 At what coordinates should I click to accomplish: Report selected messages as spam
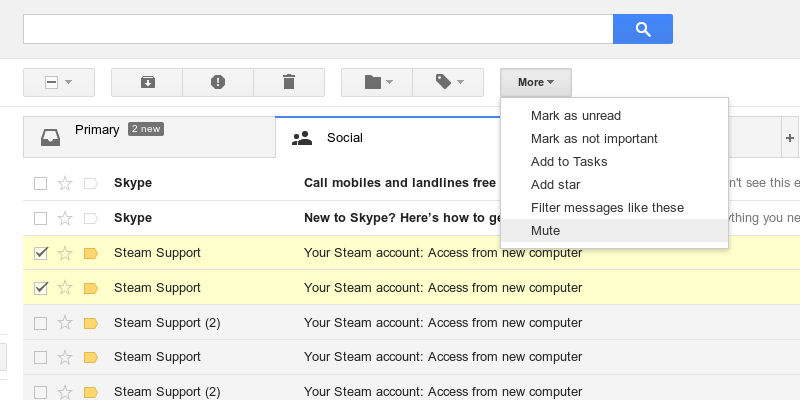[x=218, y=82]
